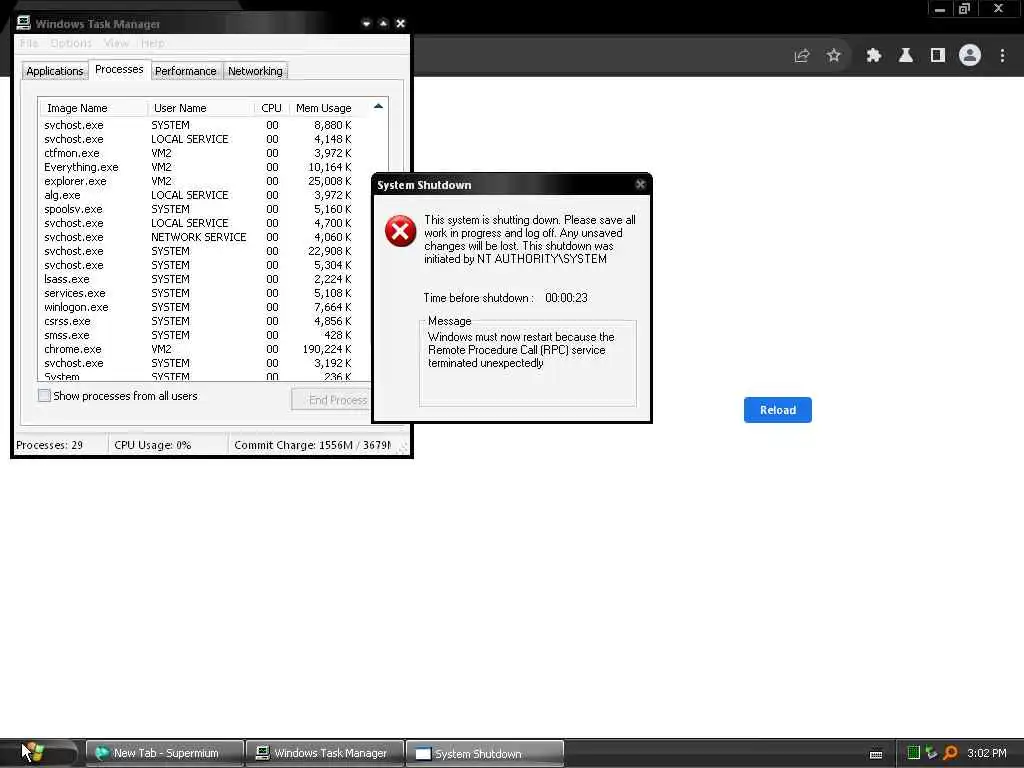
Task: Click the blue Reload button
Action: point(777,409)
